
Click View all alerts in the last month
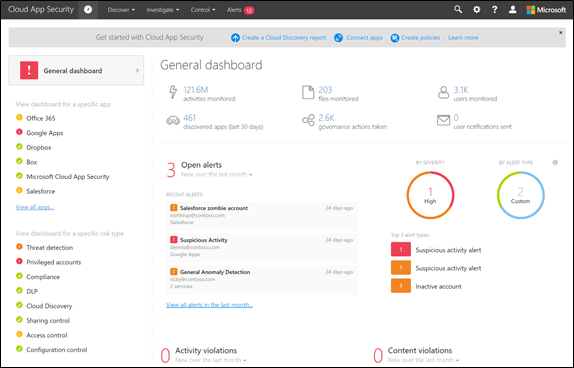tap(209, 305)
